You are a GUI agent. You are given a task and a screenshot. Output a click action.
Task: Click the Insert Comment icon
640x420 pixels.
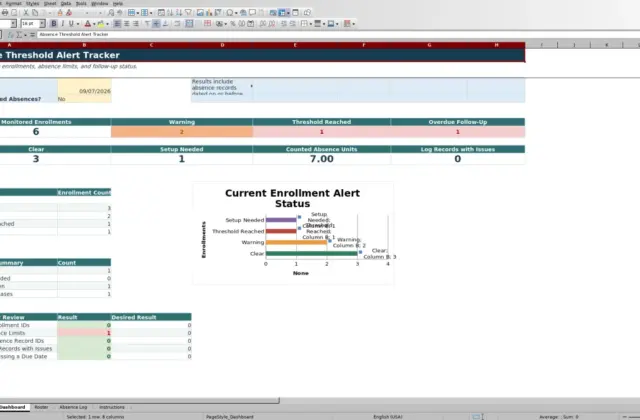(252, 13)
